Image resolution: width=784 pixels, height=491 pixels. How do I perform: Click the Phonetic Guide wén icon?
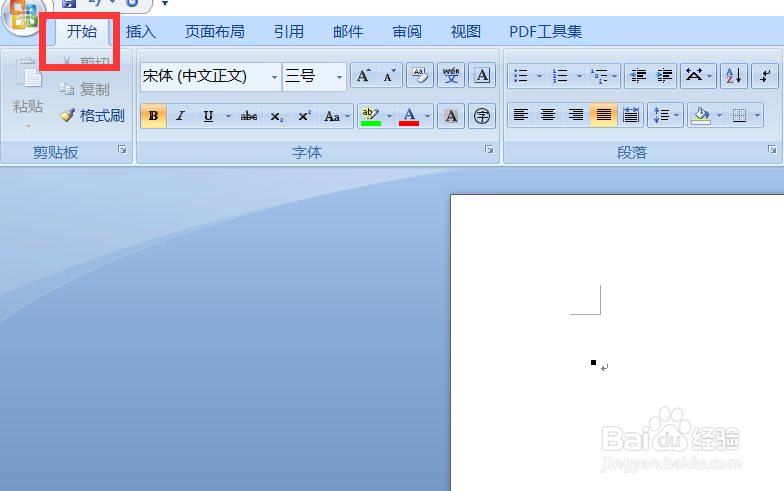(451, 76)
